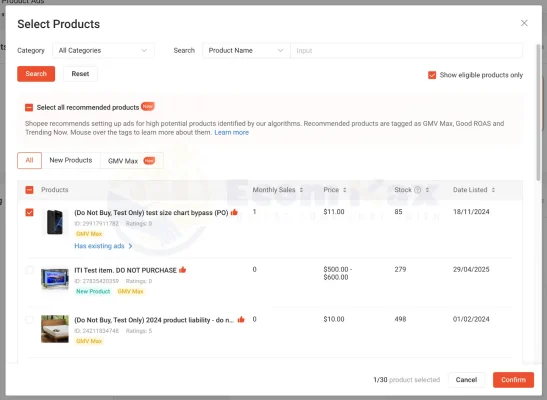
Task: Click thumbs-up icon beside test size chart bypass
Action: pyautogui.click(x=234, y=212)
